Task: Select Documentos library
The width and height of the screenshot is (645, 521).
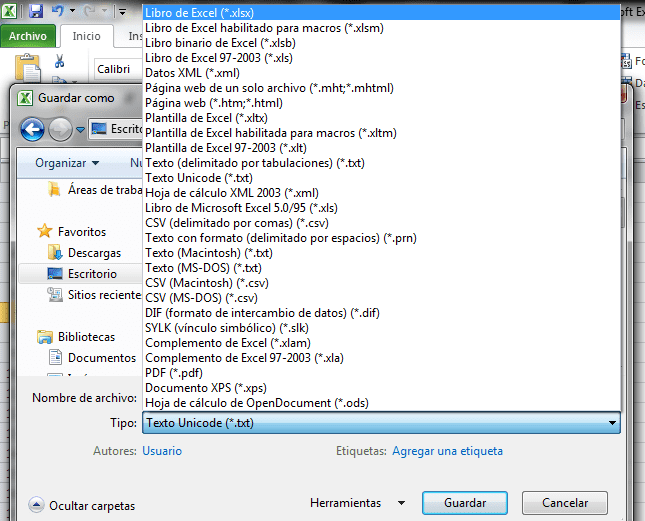Action: (93, 358)
